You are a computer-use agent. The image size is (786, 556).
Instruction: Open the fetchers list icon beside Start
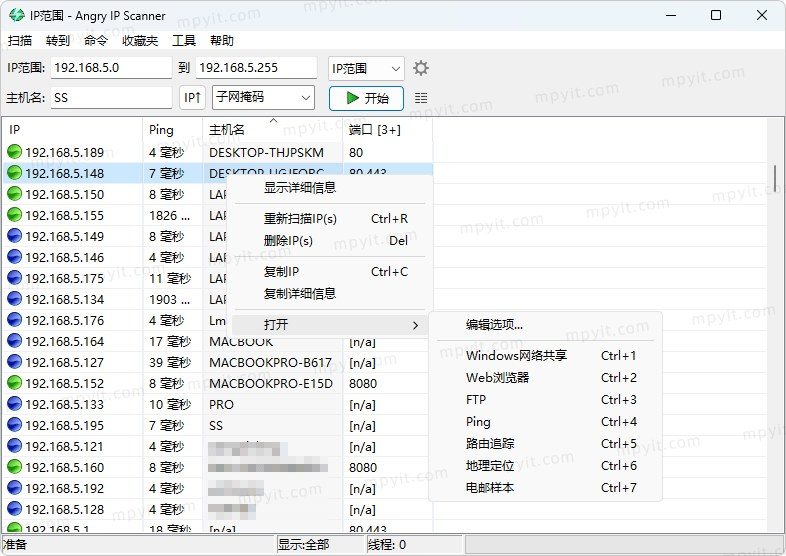[x=421, y=98]
